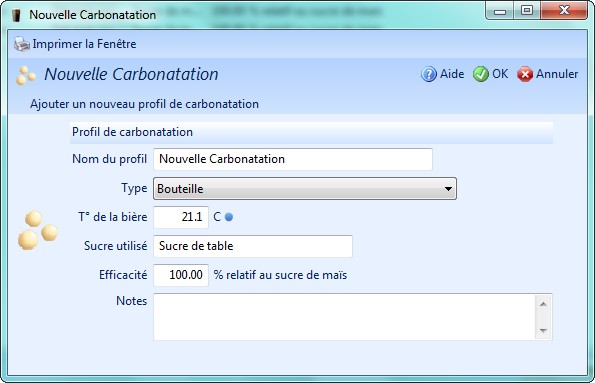Click the unit letter C after the temperature

click(217, 217)
